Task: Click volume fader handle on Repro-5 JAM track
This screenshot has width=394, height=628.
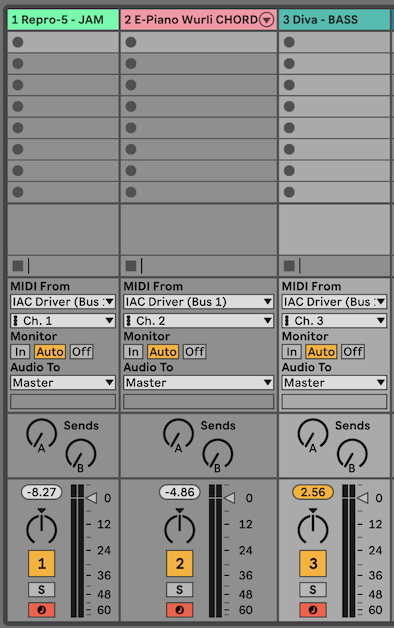Action: (x=92, y=498)
